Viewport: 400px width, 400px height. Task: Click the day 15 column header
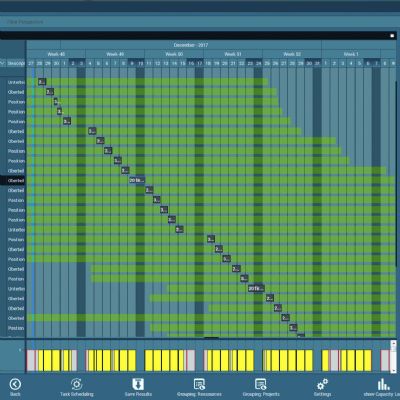(x=183, y=63)
